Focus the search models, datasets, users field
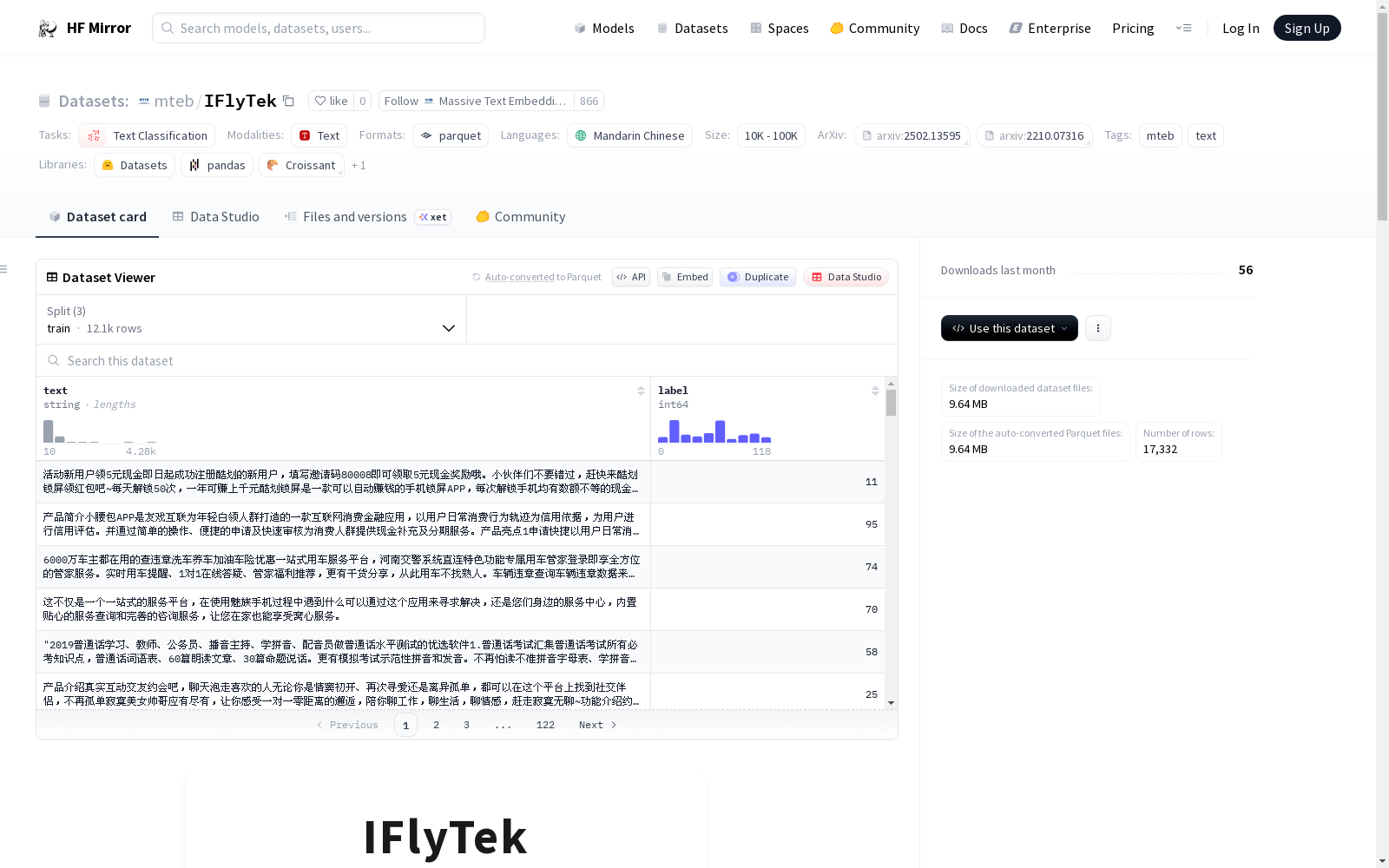 [x=319, y=28]
